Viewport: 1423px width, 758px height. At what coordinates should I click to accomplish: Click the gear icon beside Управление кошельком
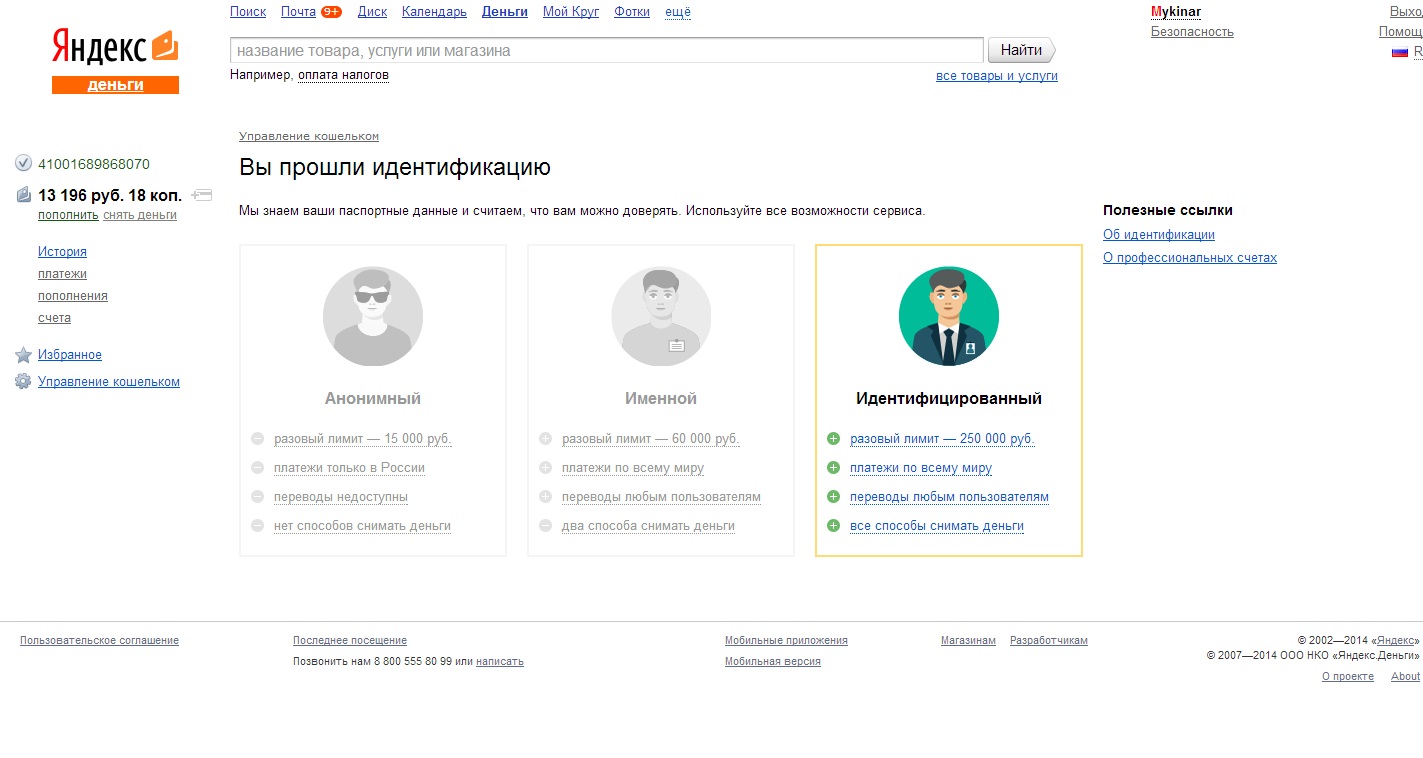coord(24,382)
